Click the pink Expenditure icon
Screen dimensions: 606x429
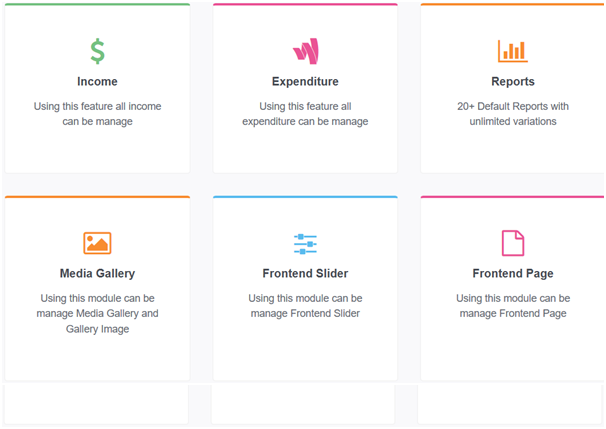point(305,51)
